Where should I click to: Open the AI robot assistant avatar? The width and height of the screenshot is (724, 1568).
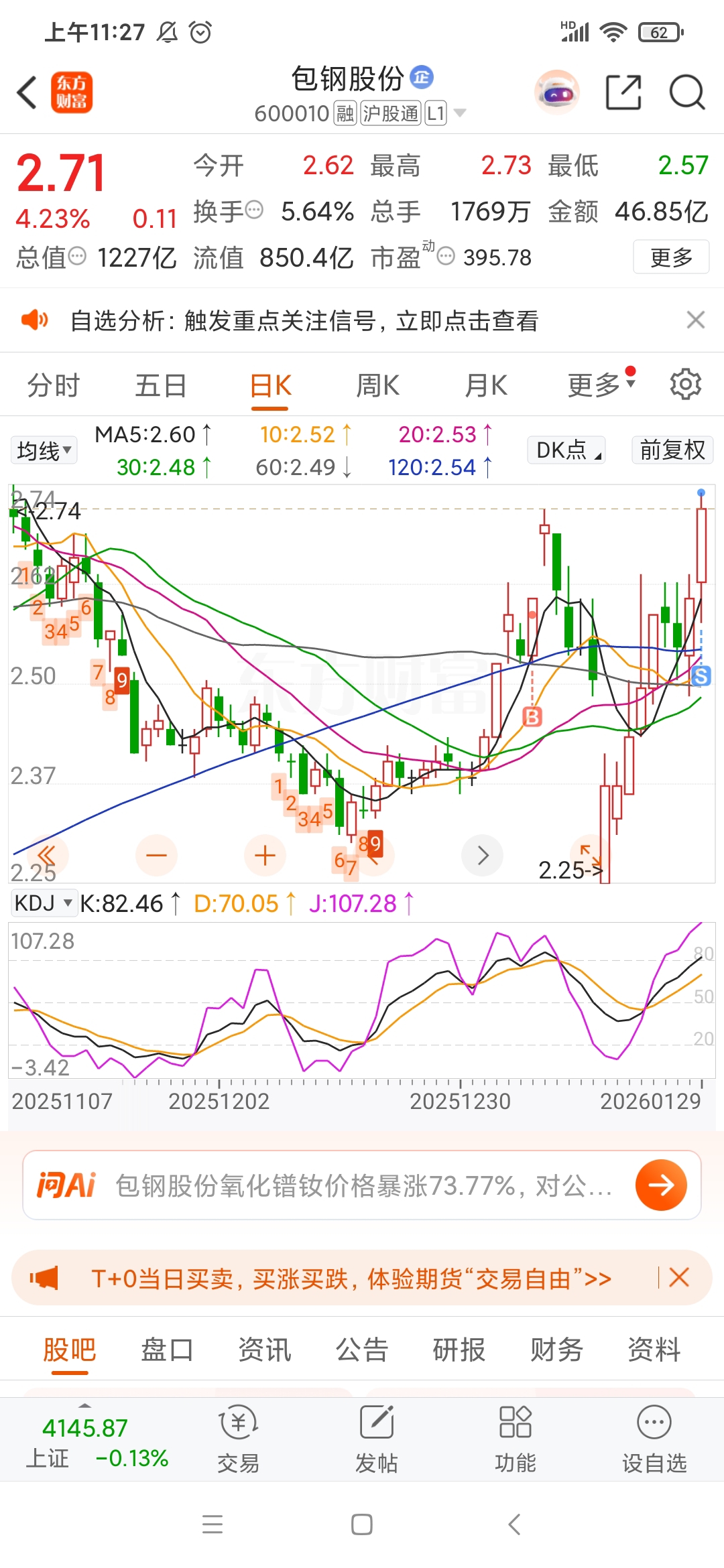pos(556,92)
